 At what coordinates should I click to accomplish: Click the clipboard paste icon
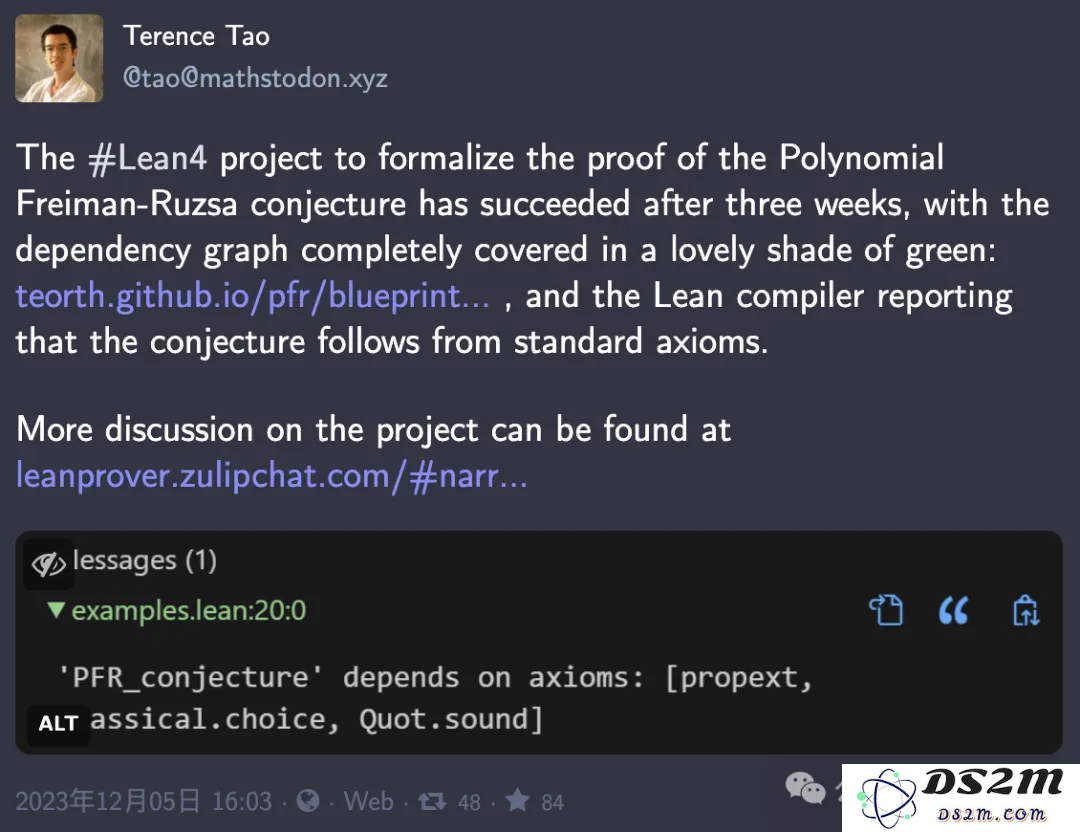coord(1026,610)
